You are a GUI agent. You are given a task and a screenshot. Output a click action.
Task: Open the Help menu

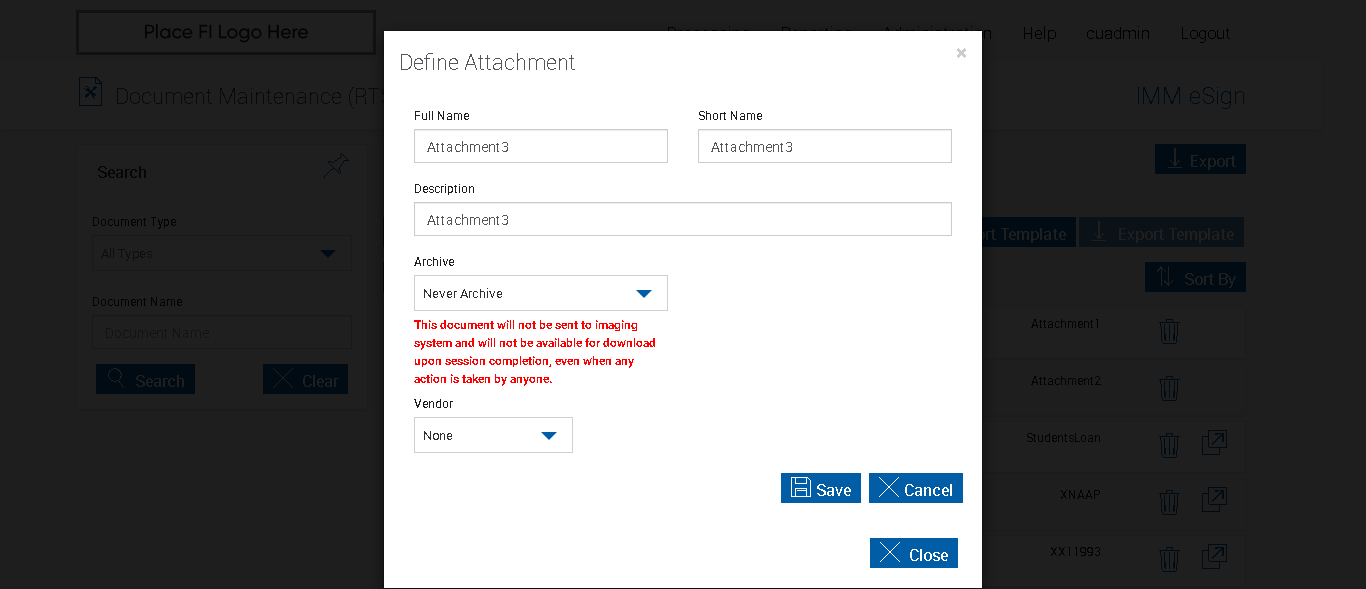click(x=1039, y=33)
